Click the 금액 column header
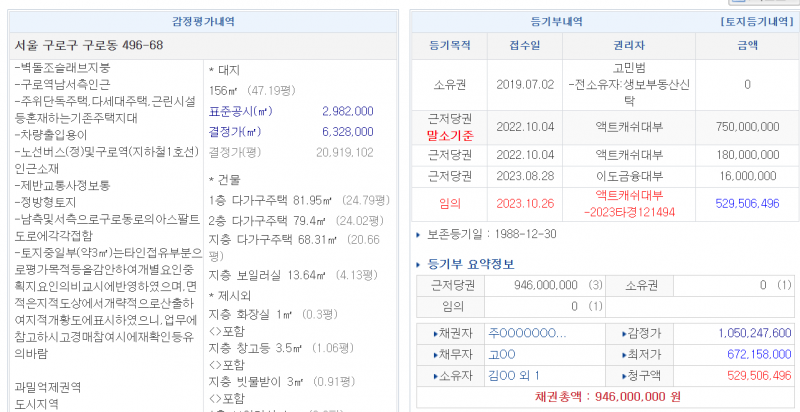The width and height of the screenshot is (800, 412). [x=747, y=45]
